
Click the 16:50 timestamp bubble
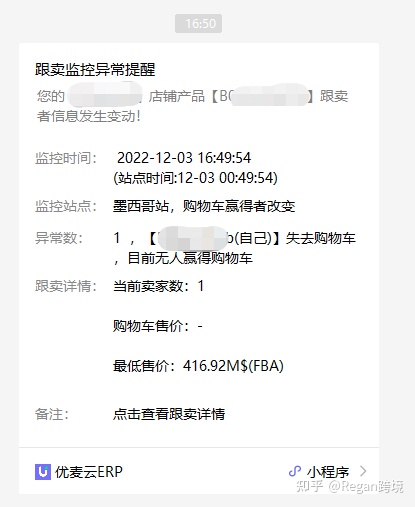coord(198,24)
